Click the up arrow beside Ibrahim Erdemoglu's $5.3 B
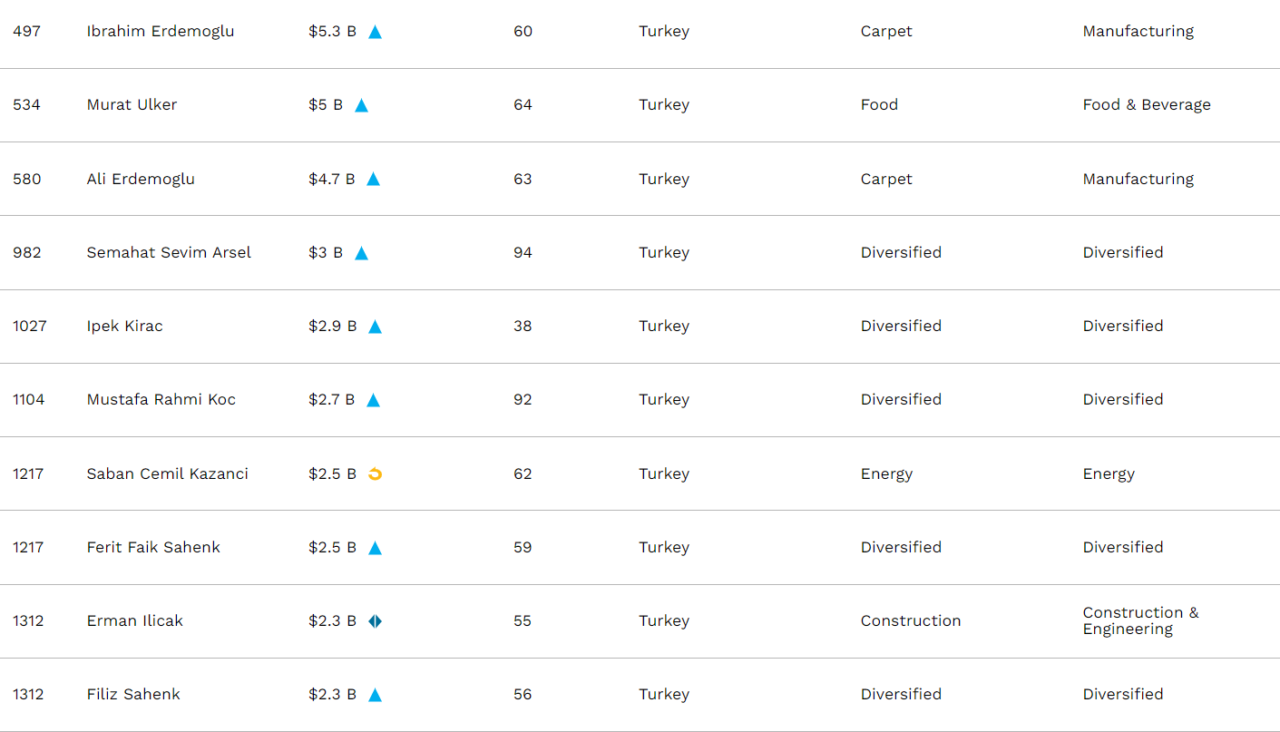The height and width of the screenshot is (732, 1280). point(375,32)
